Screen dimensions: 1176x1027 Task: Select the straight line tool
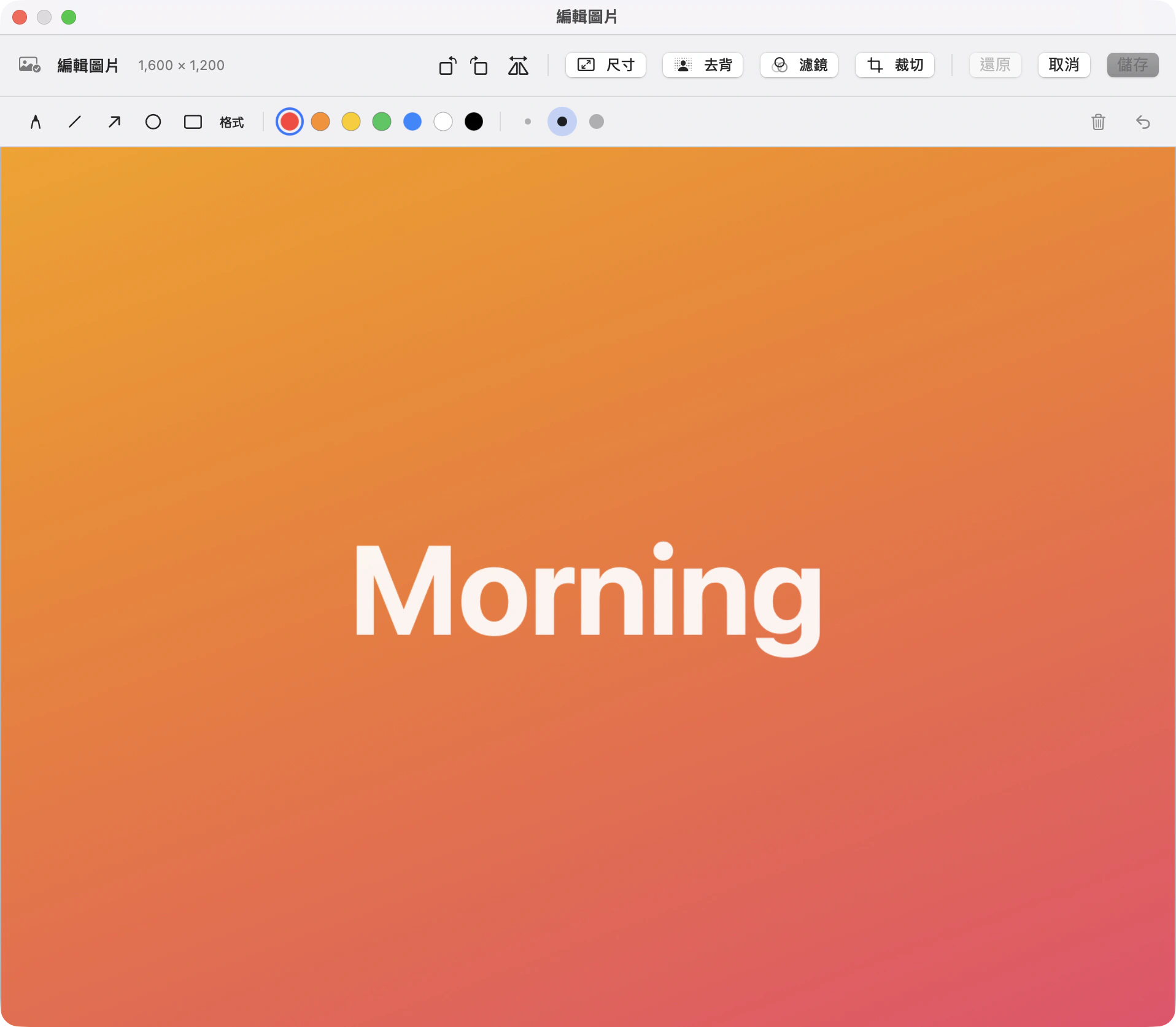click(75, 122)
